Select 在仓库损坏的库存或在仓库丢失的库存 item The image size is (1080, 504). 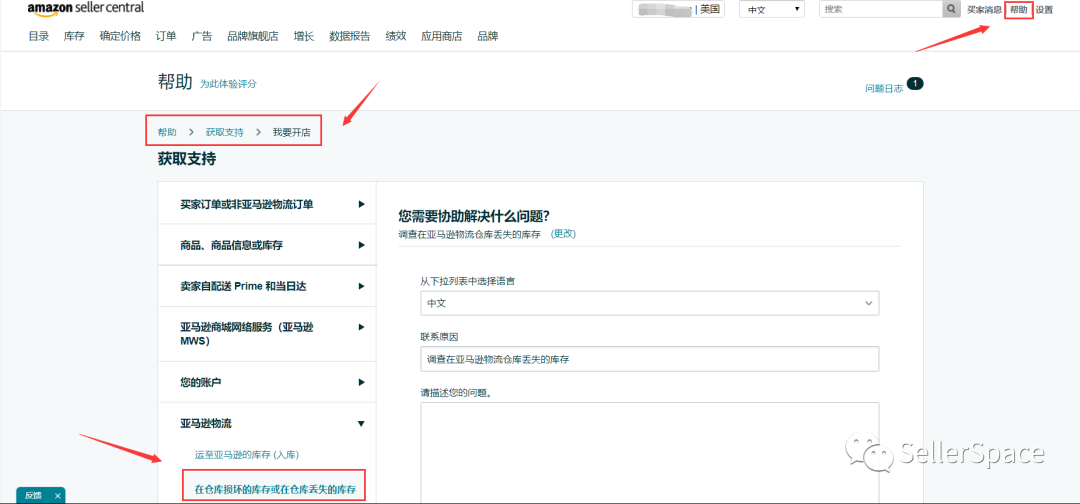(275, 490)
